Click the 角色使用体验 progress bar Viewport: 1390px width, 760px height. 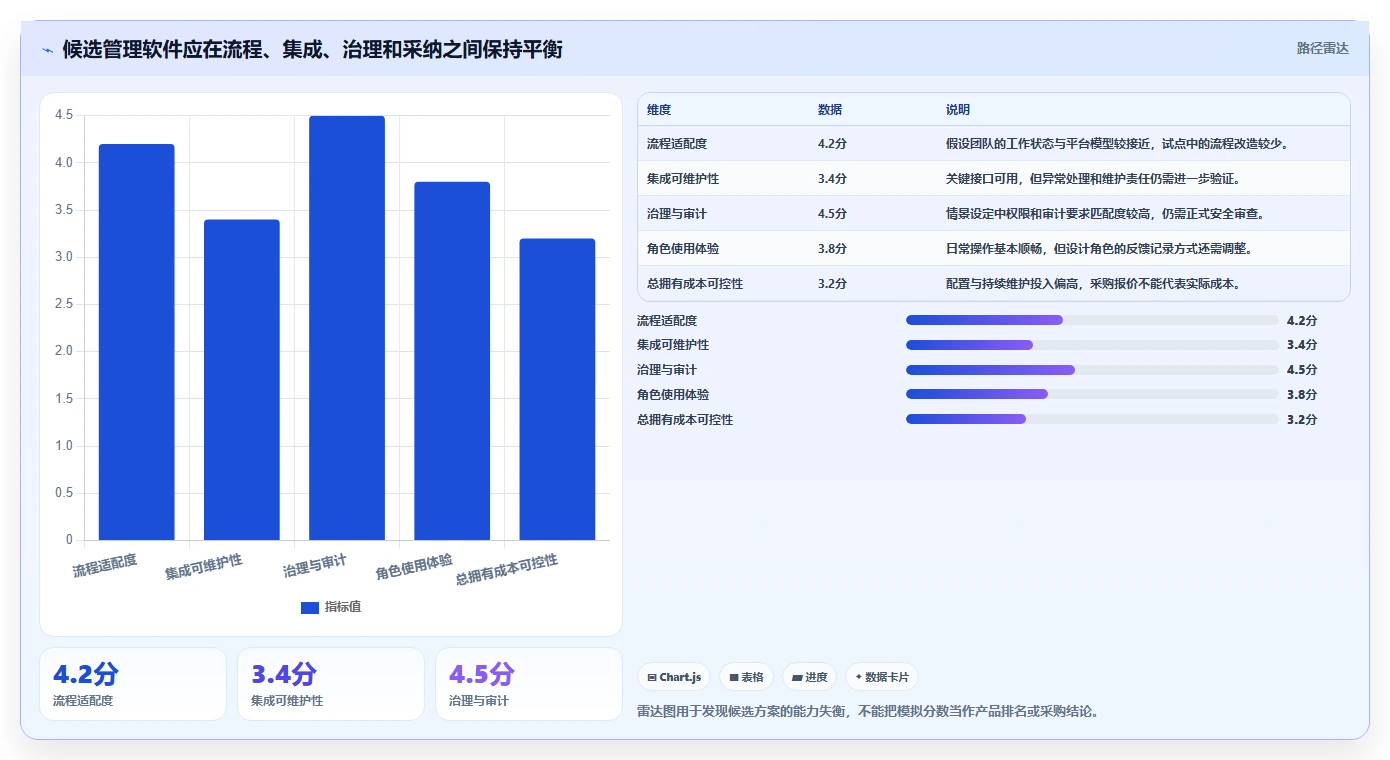(x=1092, y=395)
